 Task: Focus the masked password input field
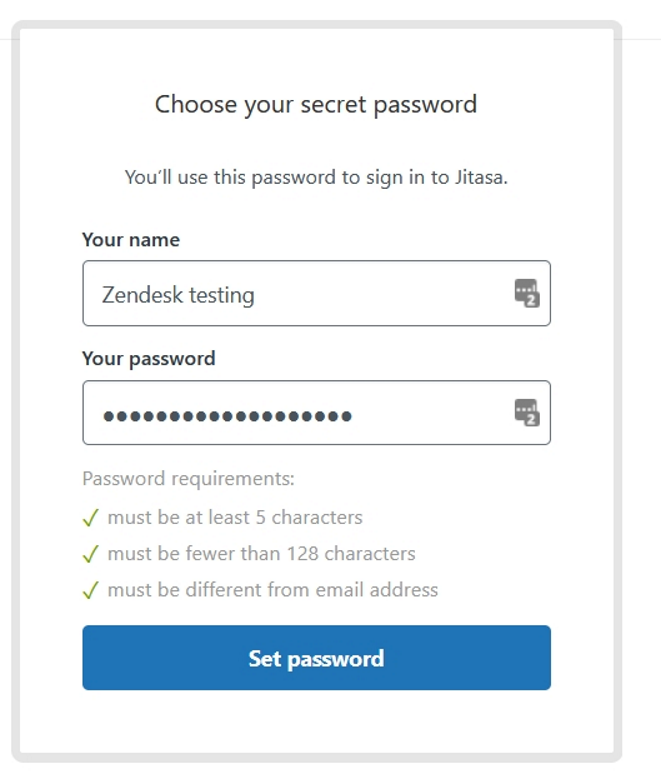(300, 413)
